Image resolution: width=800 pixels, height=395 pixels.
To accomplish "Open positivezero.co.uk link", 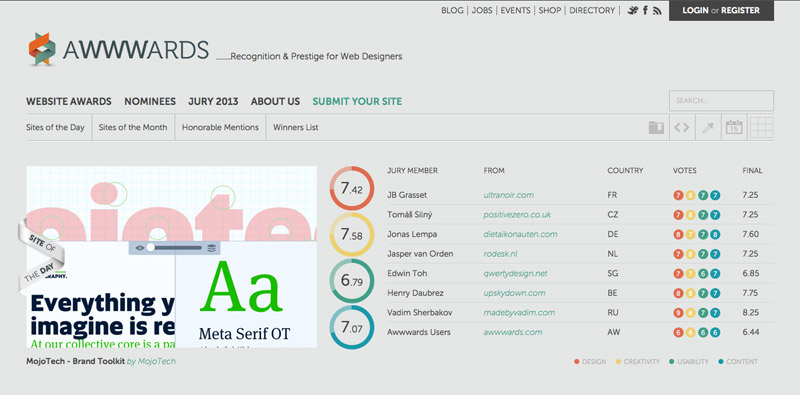I will pyautogui.click(x=517, y=215).
